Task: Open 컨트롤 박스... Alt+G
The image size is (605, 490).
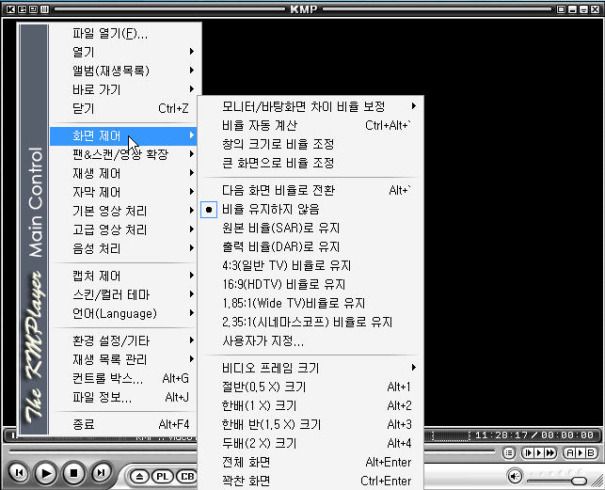Action: pos(123,378)
